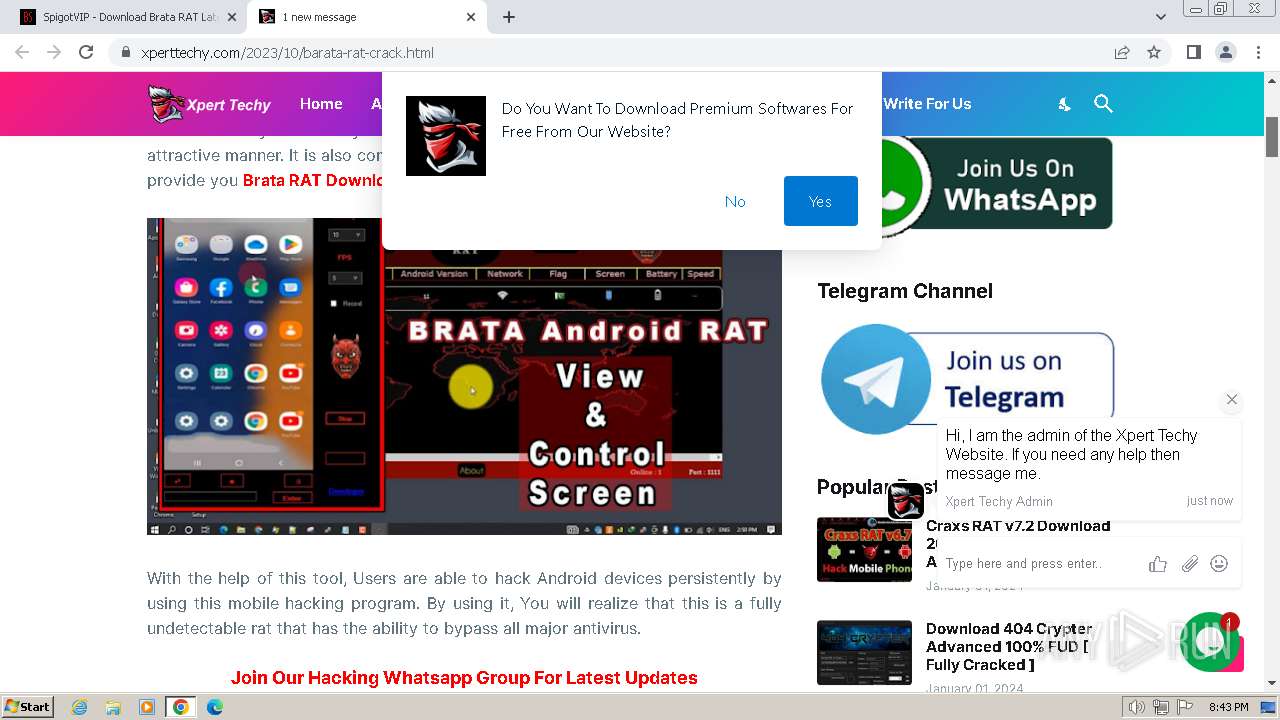View site information lock icon

pos(125,53)
